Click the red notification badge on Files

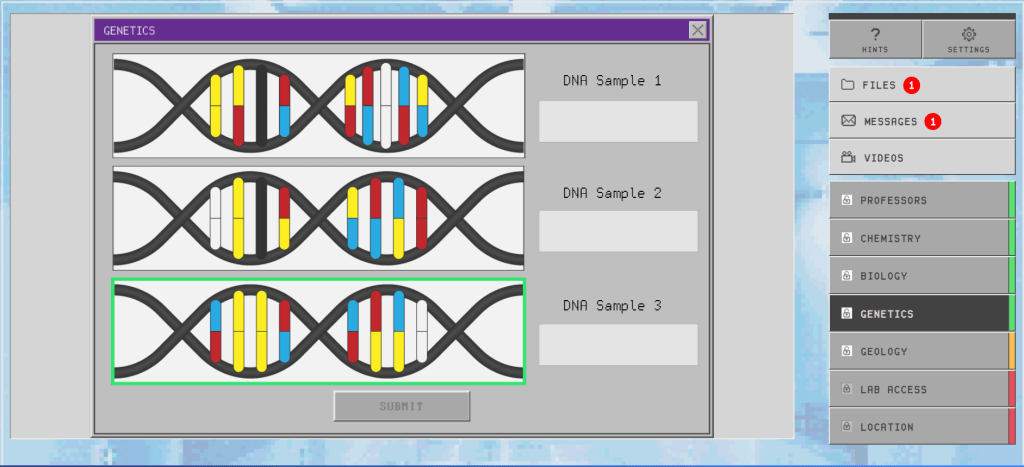[911, 85]
